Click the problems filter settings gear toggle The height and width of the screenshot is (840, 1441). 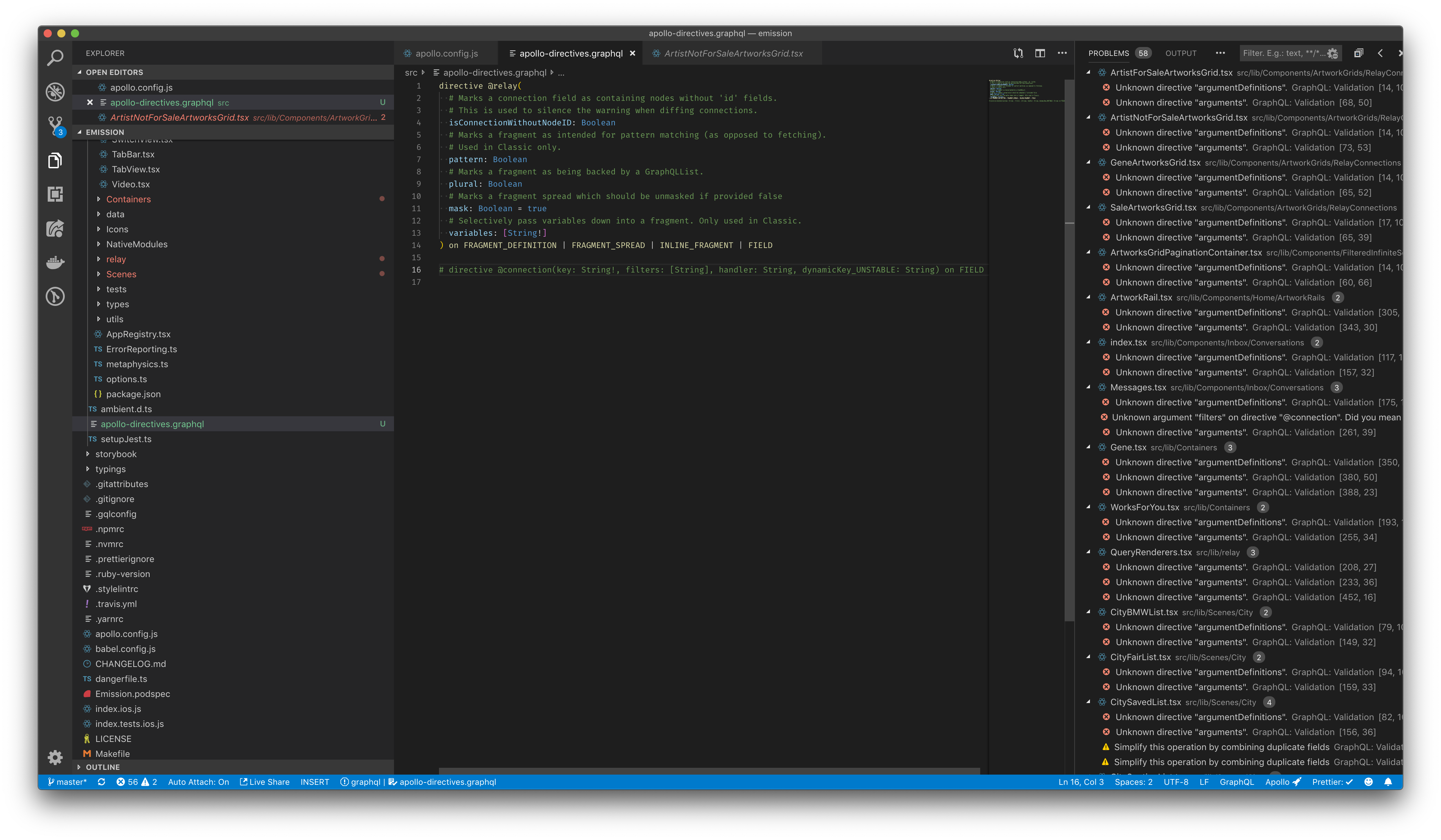1332,53
